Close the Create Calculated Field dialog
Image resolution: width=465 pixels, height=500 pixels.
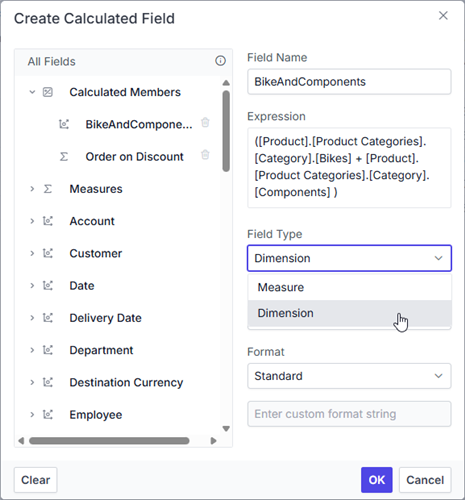pyautogui.click(x=443, y=15)
